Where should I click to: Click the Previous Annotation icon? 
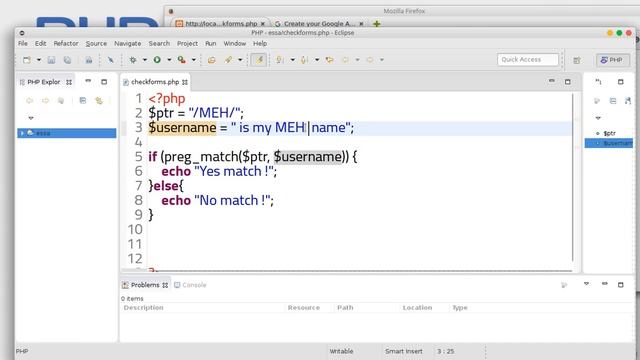(x=304, y=60)
